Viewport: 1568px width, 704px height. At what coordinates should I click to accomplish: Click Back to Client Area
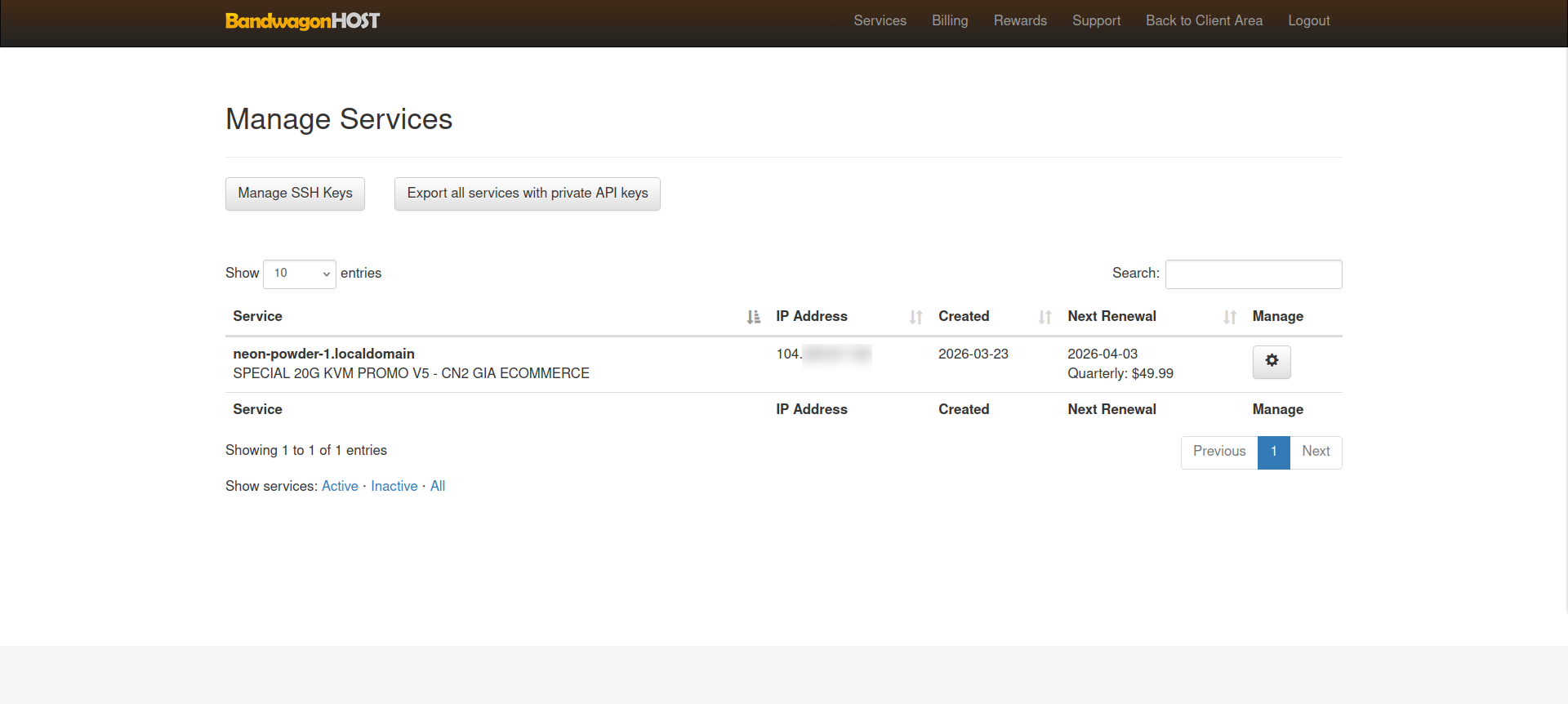click(1204, 21)
